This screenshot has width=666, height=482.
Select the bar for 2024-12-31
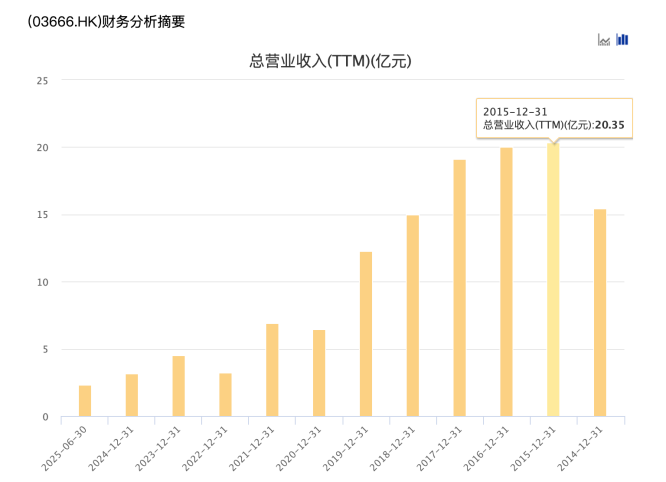click(x=132, y=395)
